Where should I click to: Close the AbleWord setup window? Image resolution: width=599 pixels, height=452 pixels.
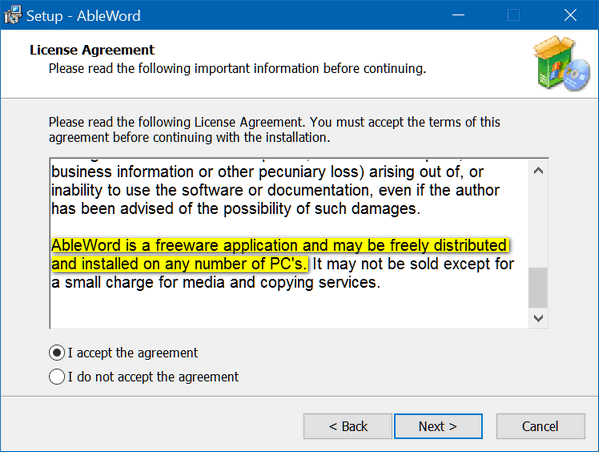(570, 15)
